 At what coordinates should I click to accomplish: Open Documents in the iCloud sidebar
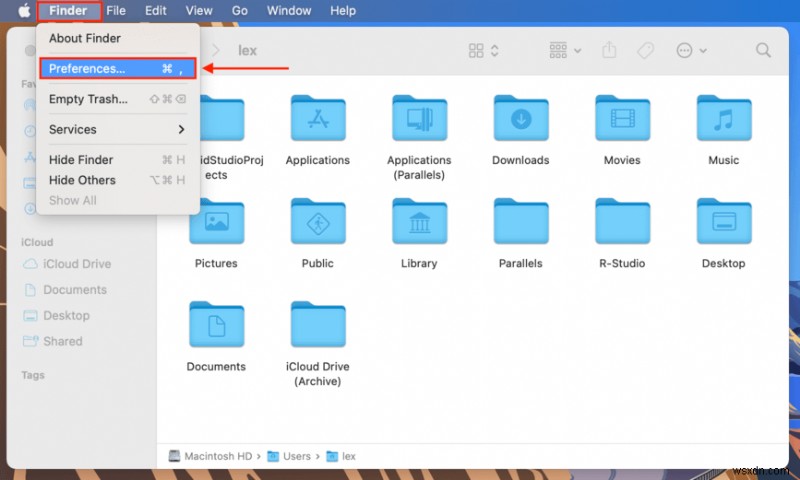click(65, 290)
